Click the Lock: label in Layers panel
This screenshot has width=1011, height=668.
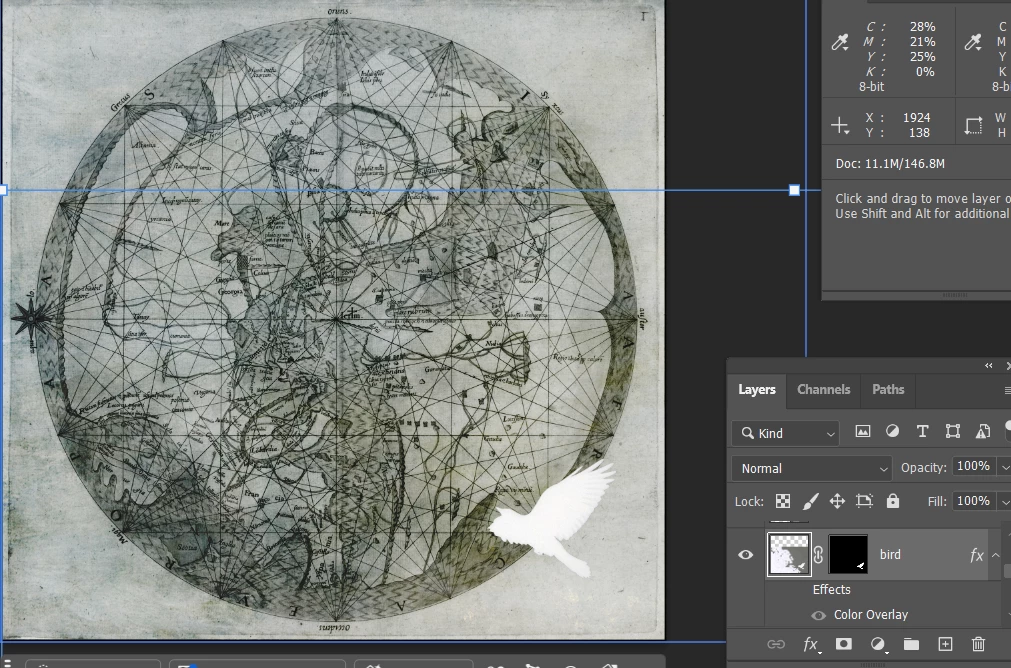[x=749, y=502]
